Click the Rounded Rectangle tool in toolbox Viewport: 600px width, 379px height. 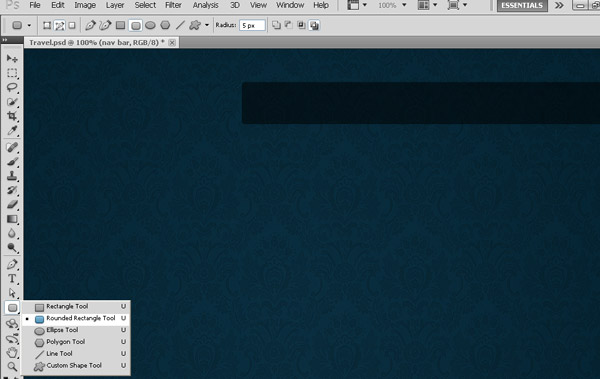[x=12, y=307]
